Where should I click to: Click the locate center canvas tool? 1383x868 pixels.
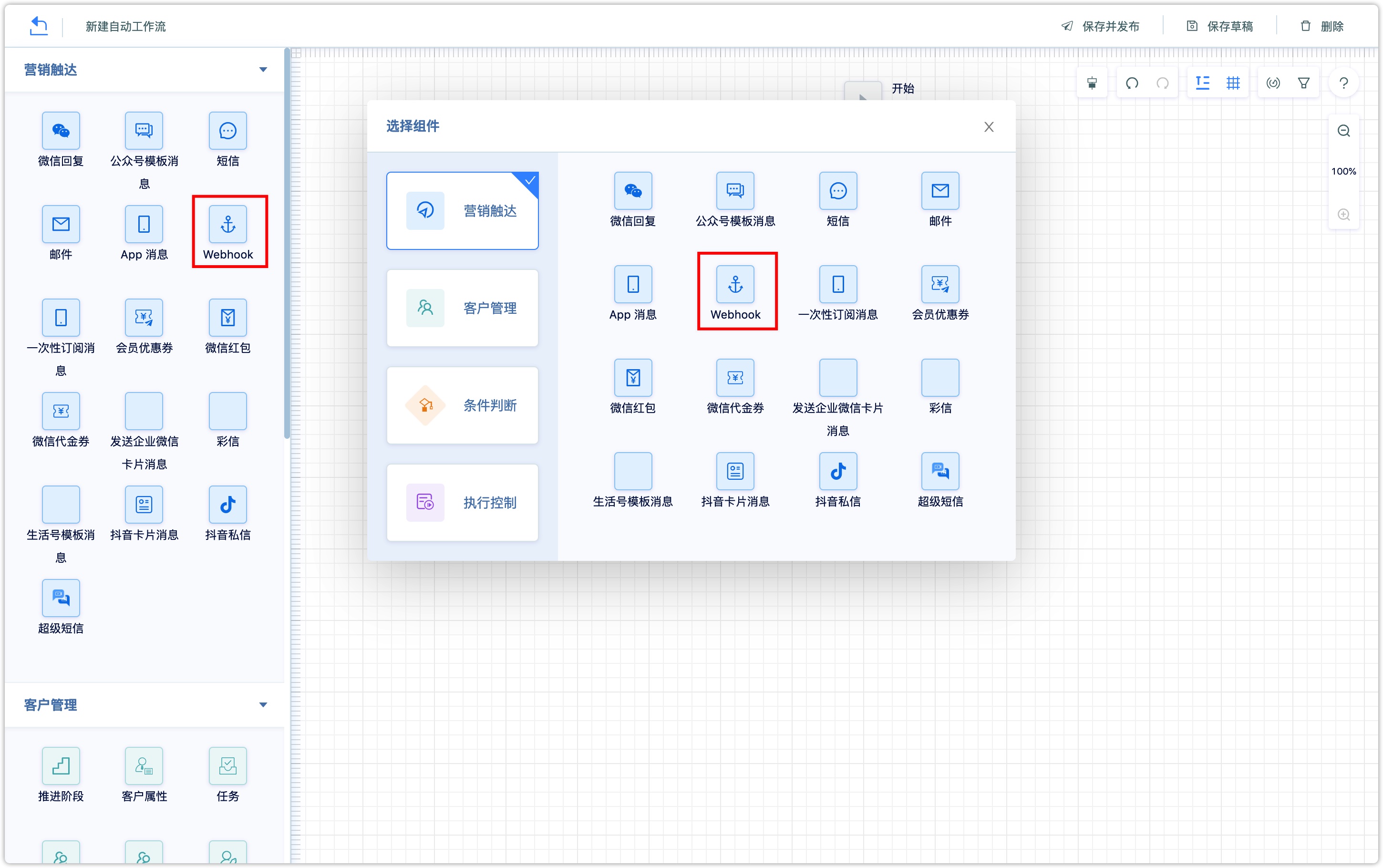click(x=1273, y=83)
